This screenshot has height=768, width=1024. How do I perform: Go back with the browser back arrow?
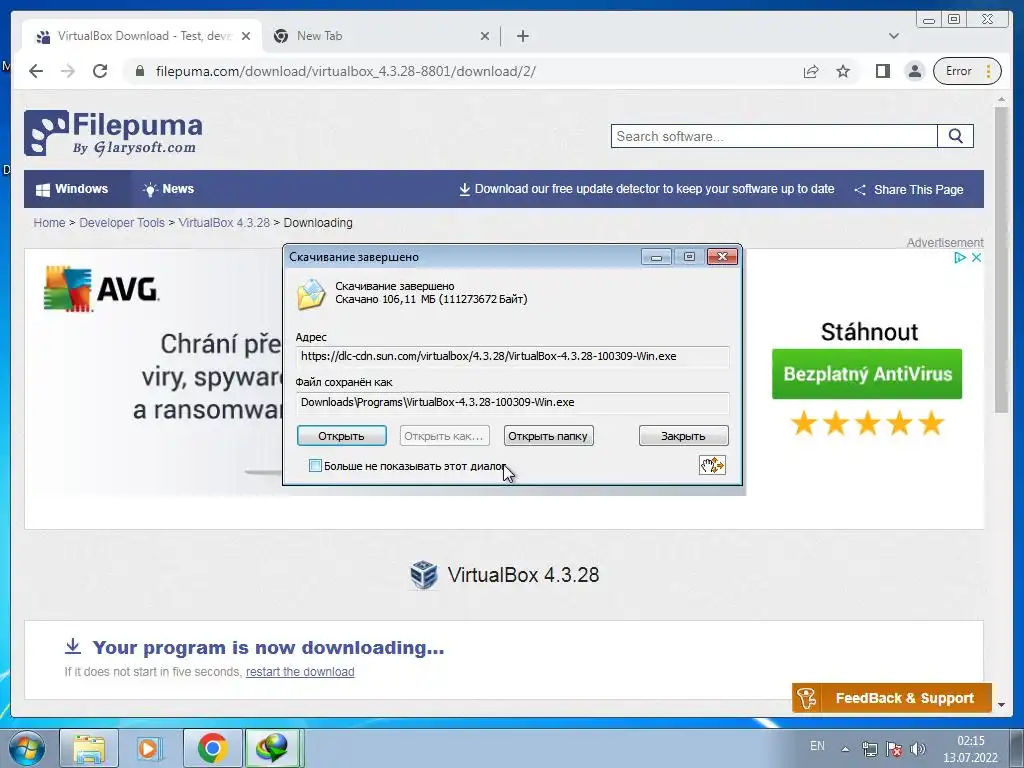pos(36,71)
